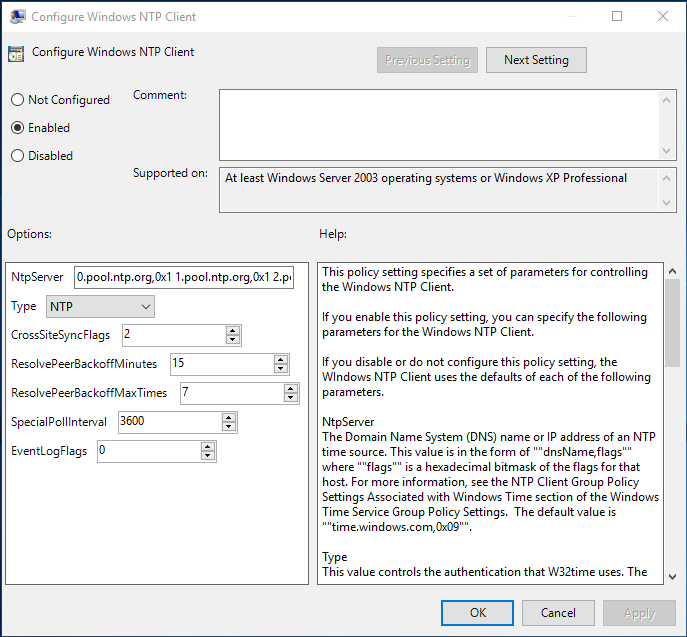The height and width of the screenshot is (637, 687).
Task: Maximize the dialog window
Action: tap(617, 16)
